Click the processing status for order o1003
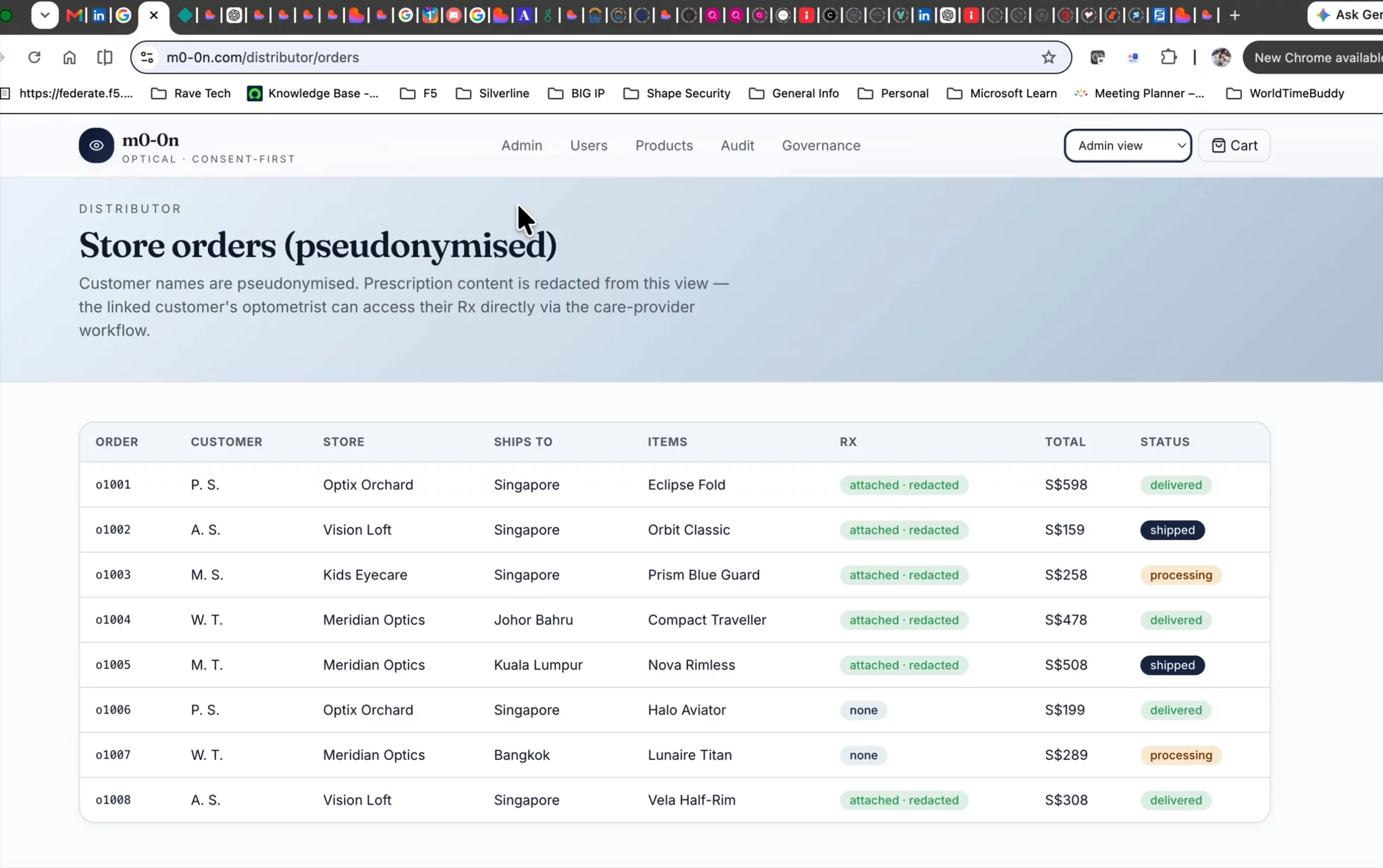The height and width of the screenshot is (868, 1383). (1180, 575)
